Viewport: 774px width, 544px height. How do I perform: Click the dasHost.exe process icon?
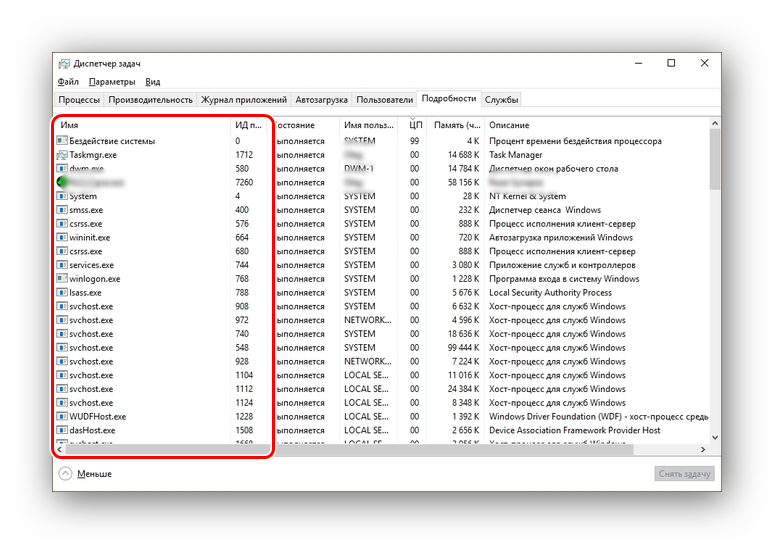(62, 430)
